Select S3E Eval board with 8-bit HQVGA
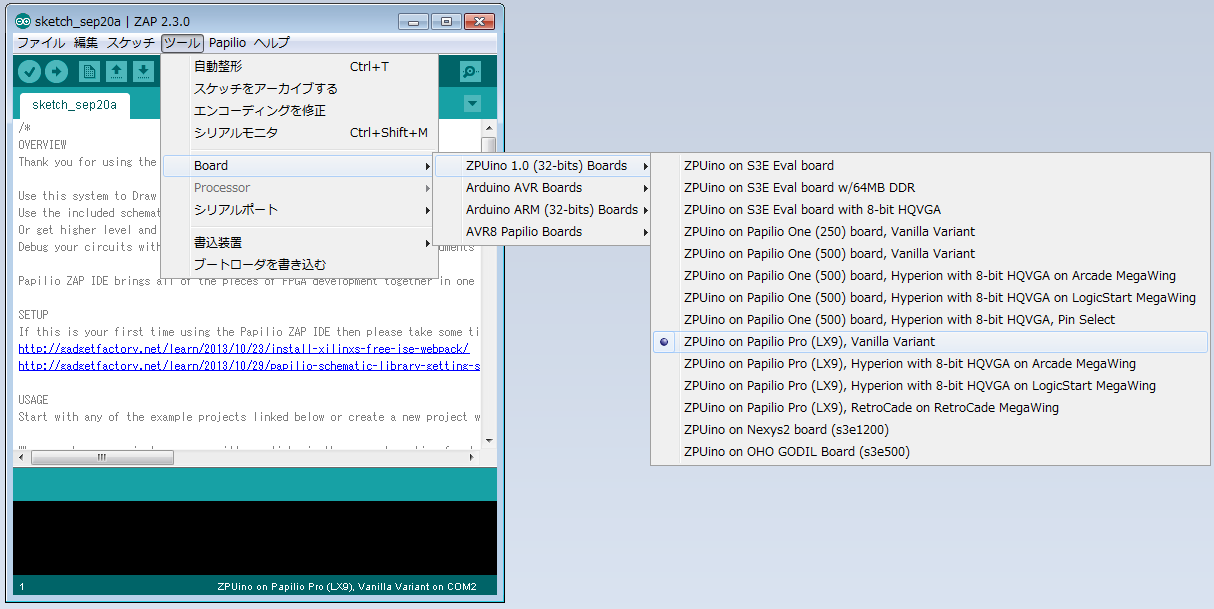Screen dimensions: 1214x609 (x=930, y=210)
